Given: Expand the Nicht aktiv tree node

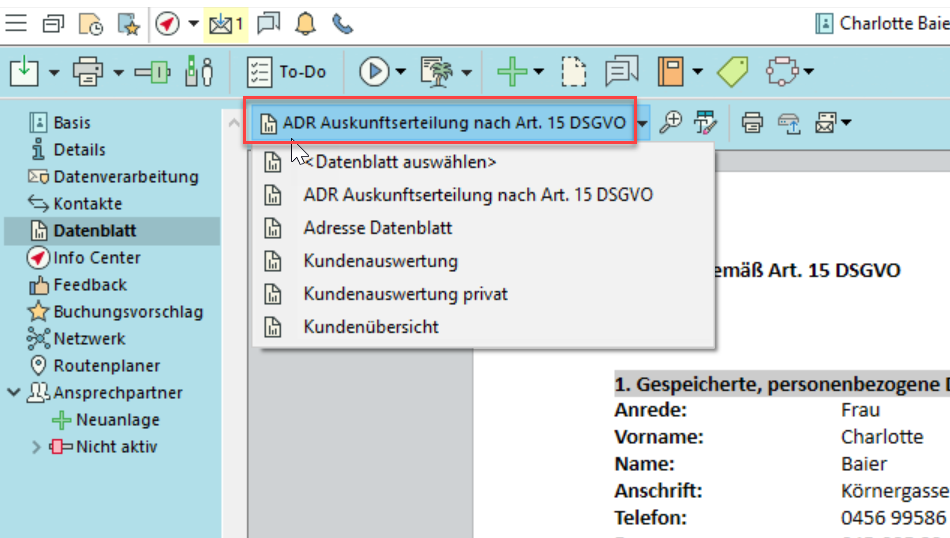Looking at the screenshot, I should 37,447.
